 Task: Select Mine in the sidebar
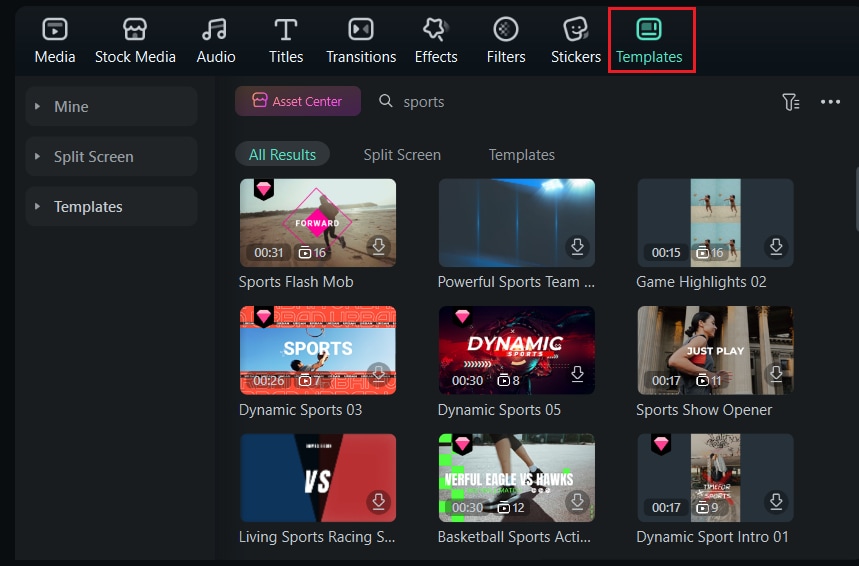point(111,106)
